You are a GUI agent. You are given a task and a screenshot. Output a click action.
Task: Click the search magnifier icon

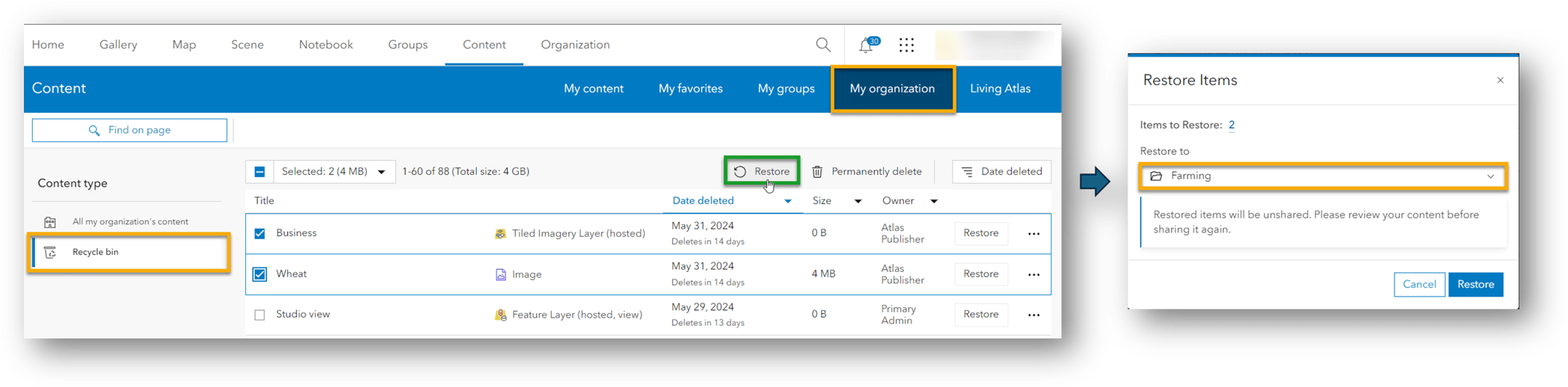pyautogui.click(x=823, y=45)
